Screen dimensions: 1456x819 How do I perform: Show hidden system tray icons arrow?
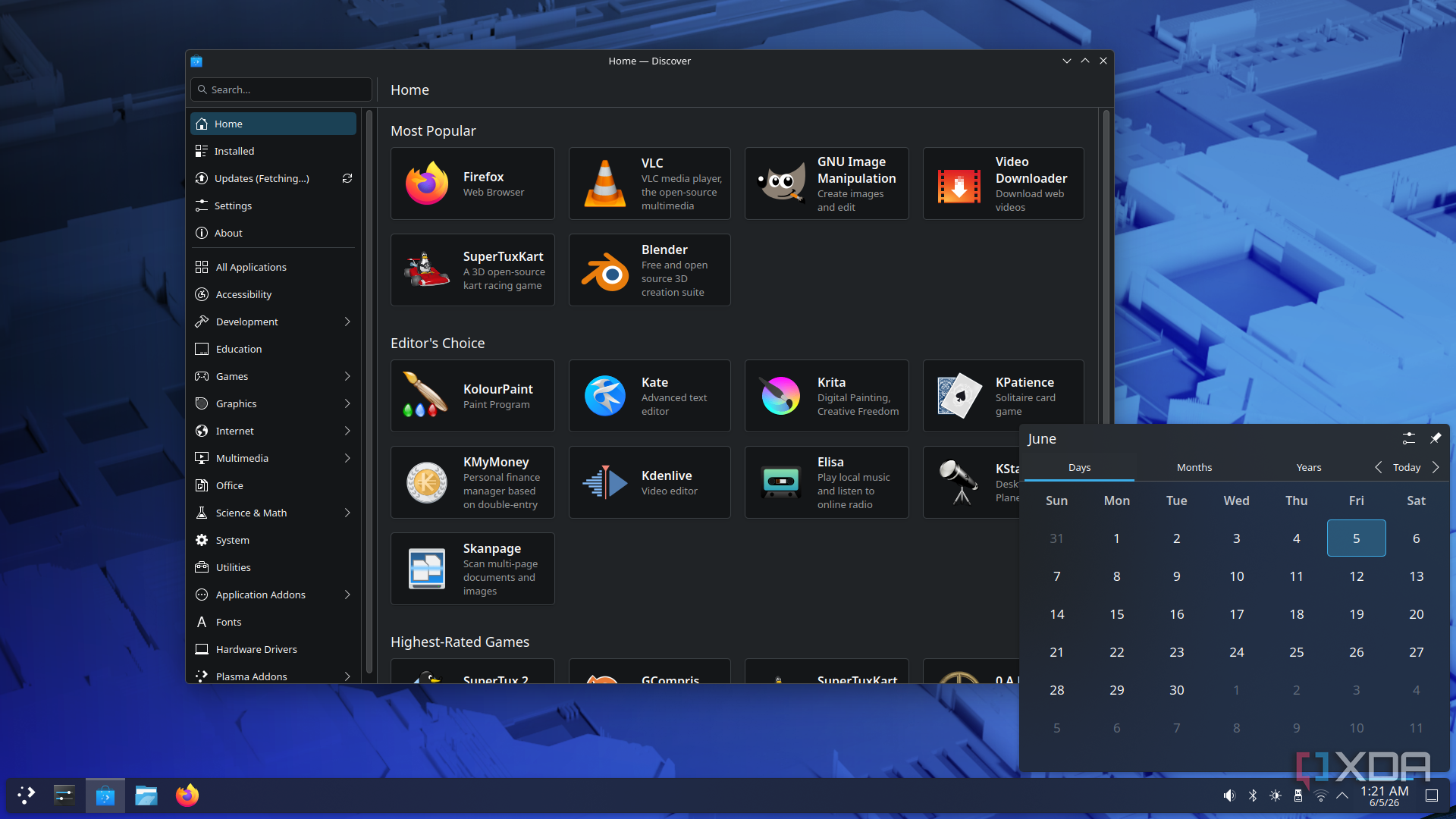[1342, 795]
